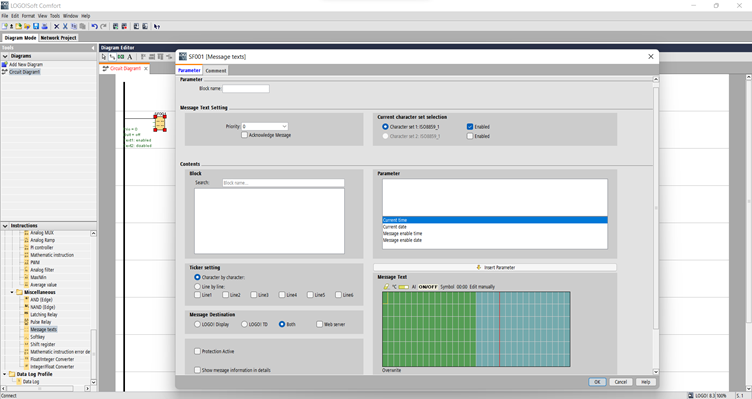752x399 pixels.
Task: Click the °C icon in Message Text toolbar
Action: coord(394,287)
